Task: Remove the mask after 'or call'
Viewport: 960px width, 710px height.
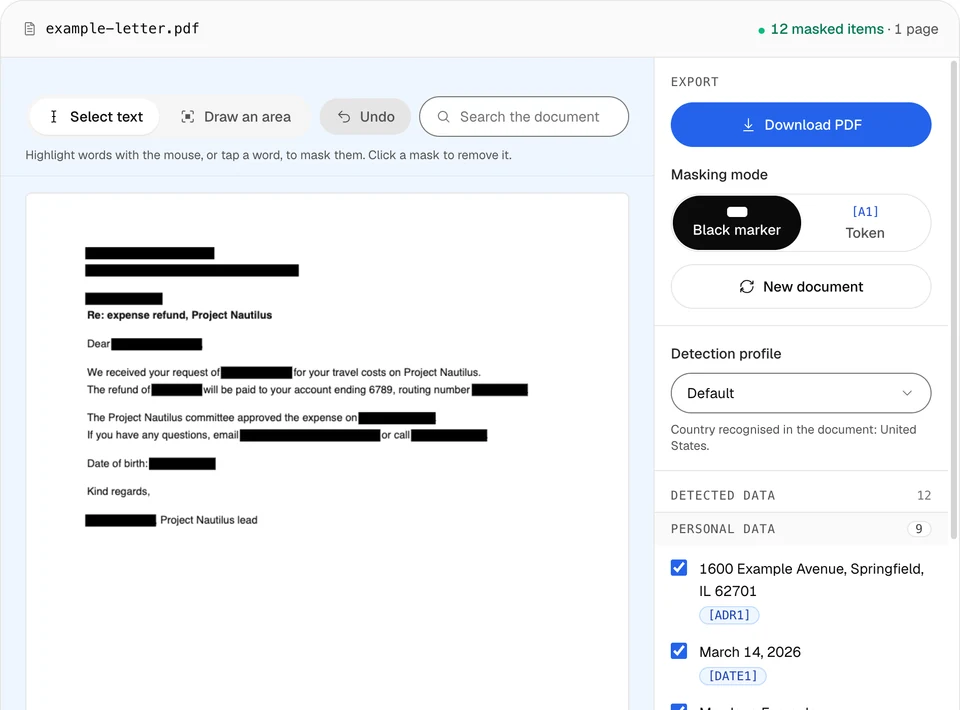Action: (449, 435)
